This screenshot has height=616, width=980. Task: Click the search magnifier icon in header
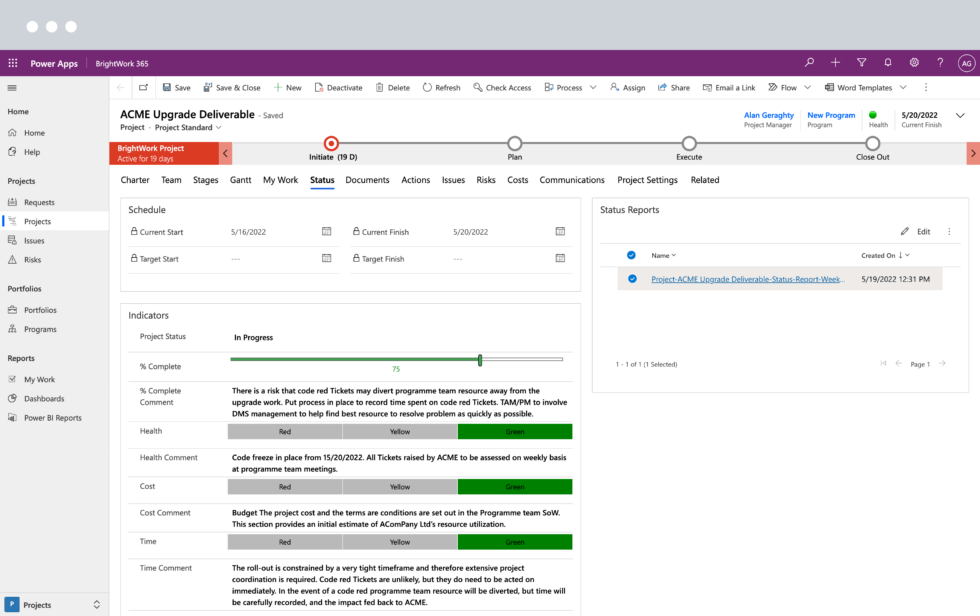[x=809, y=63]
